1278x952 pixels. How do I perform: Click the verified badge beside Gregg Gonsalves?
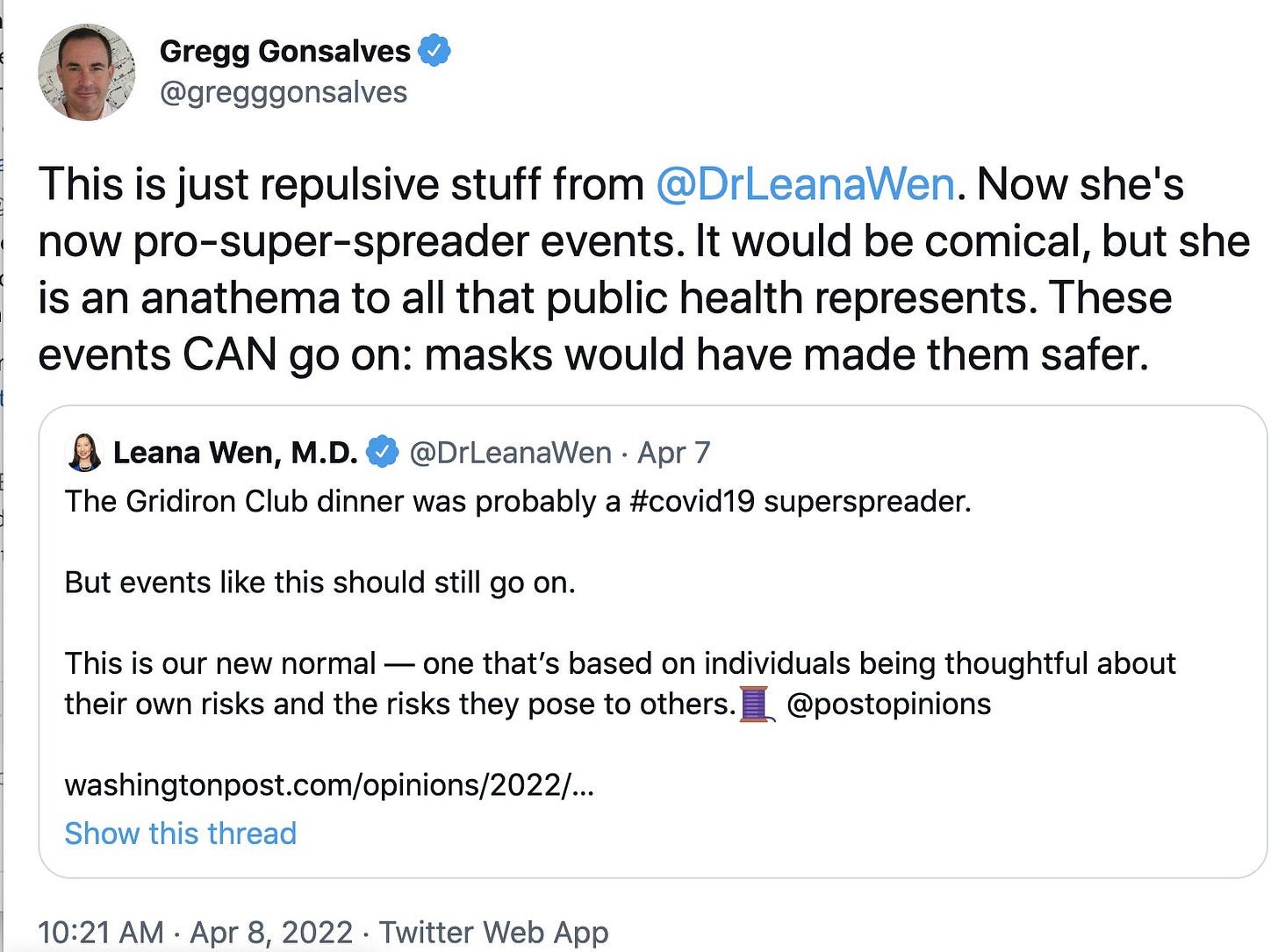tap(434, 51)
